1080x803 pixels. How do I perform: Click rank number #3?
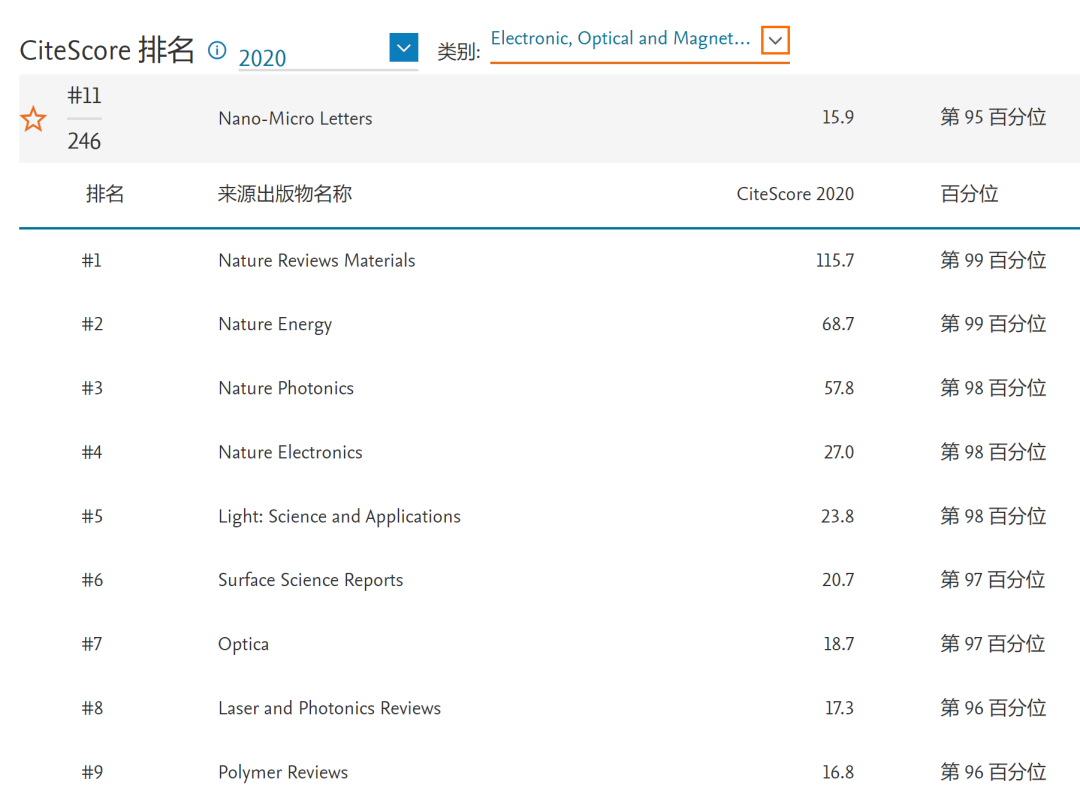tap(92, 388)
